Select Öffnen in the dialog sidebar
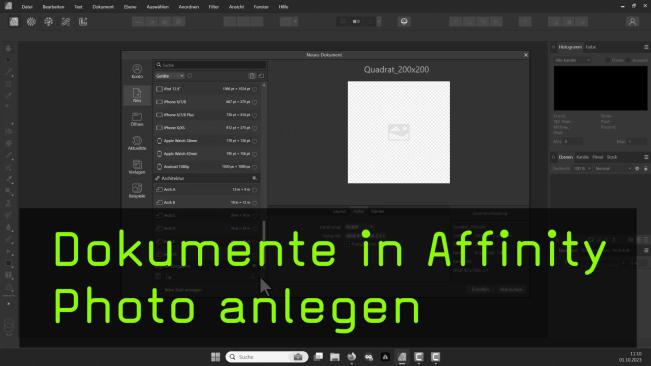 137,119
